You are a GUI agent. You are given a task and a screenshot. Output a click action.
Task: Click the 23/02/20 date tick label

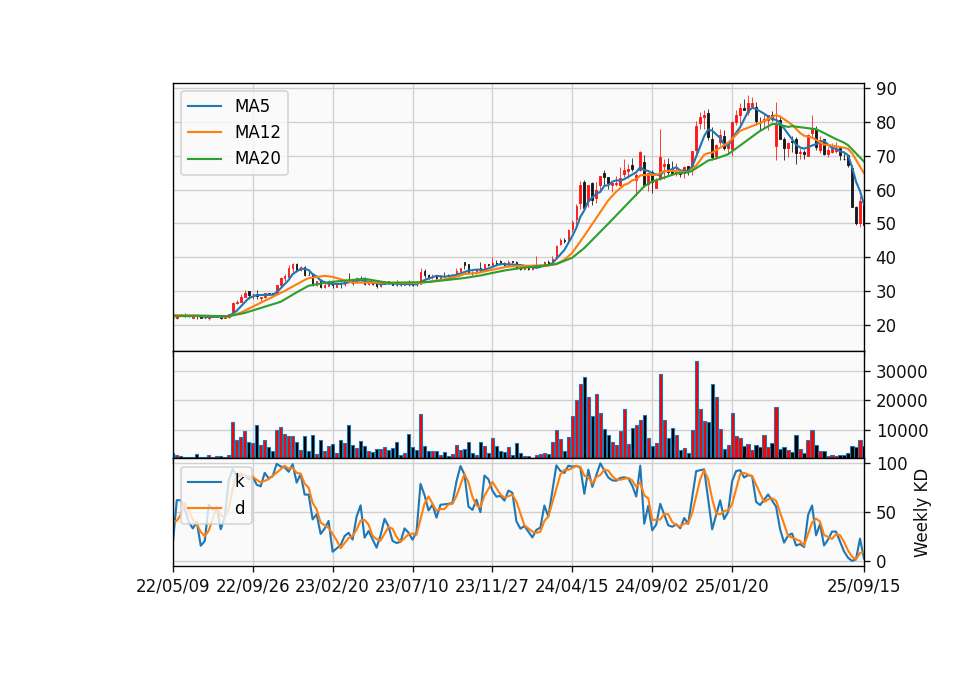tap(332, 586)
